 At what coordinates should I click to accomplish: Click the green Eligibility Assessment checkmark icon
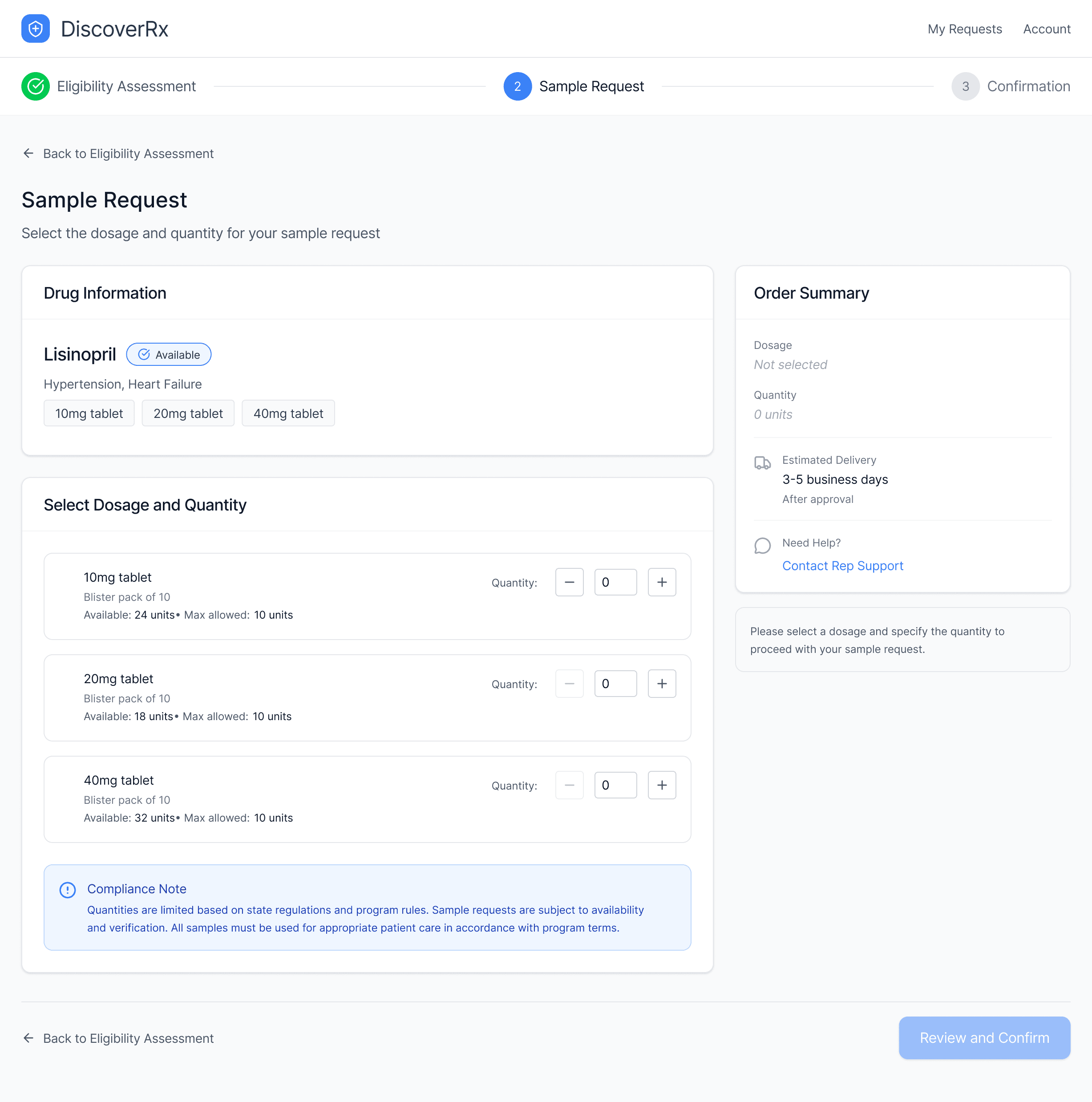click(35, 86)
